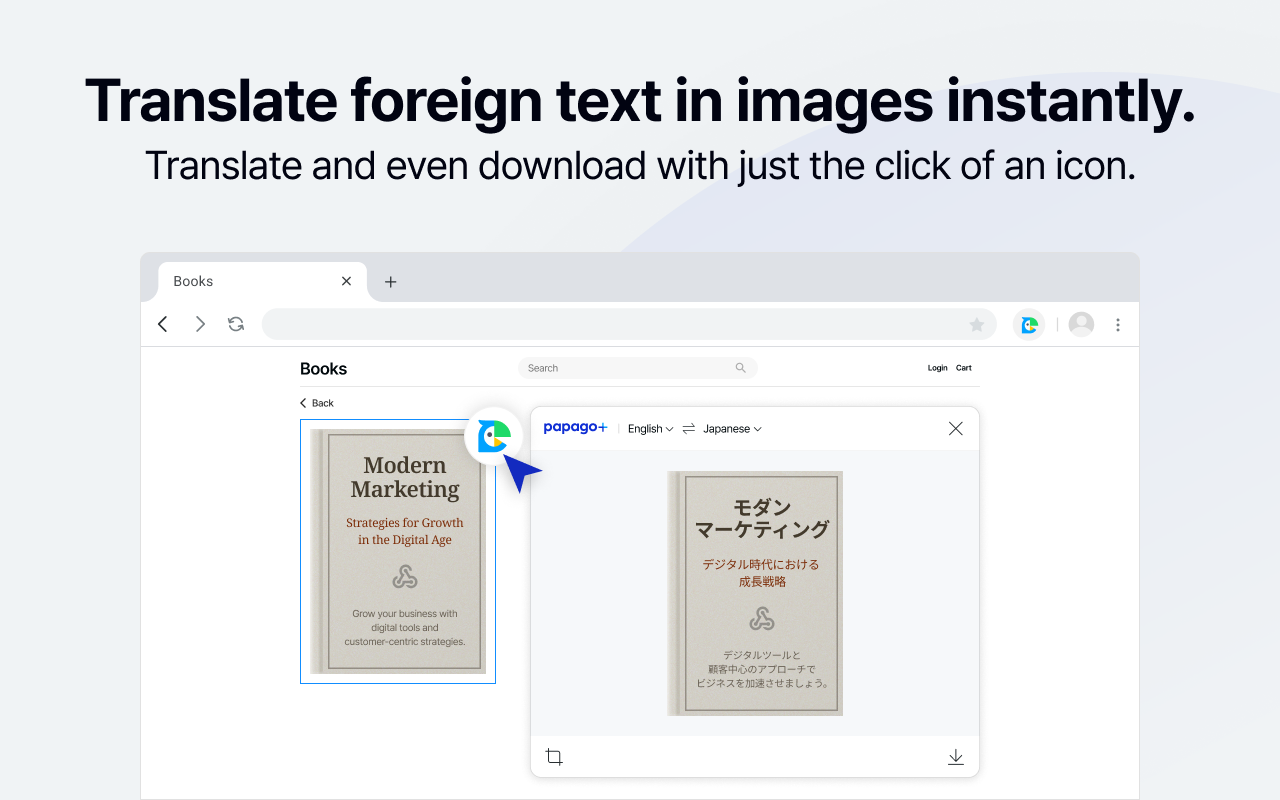Image resolution: width=1280 pixels, height=800 pixels.
Task: Reload the current page
Action: [236, 323]
